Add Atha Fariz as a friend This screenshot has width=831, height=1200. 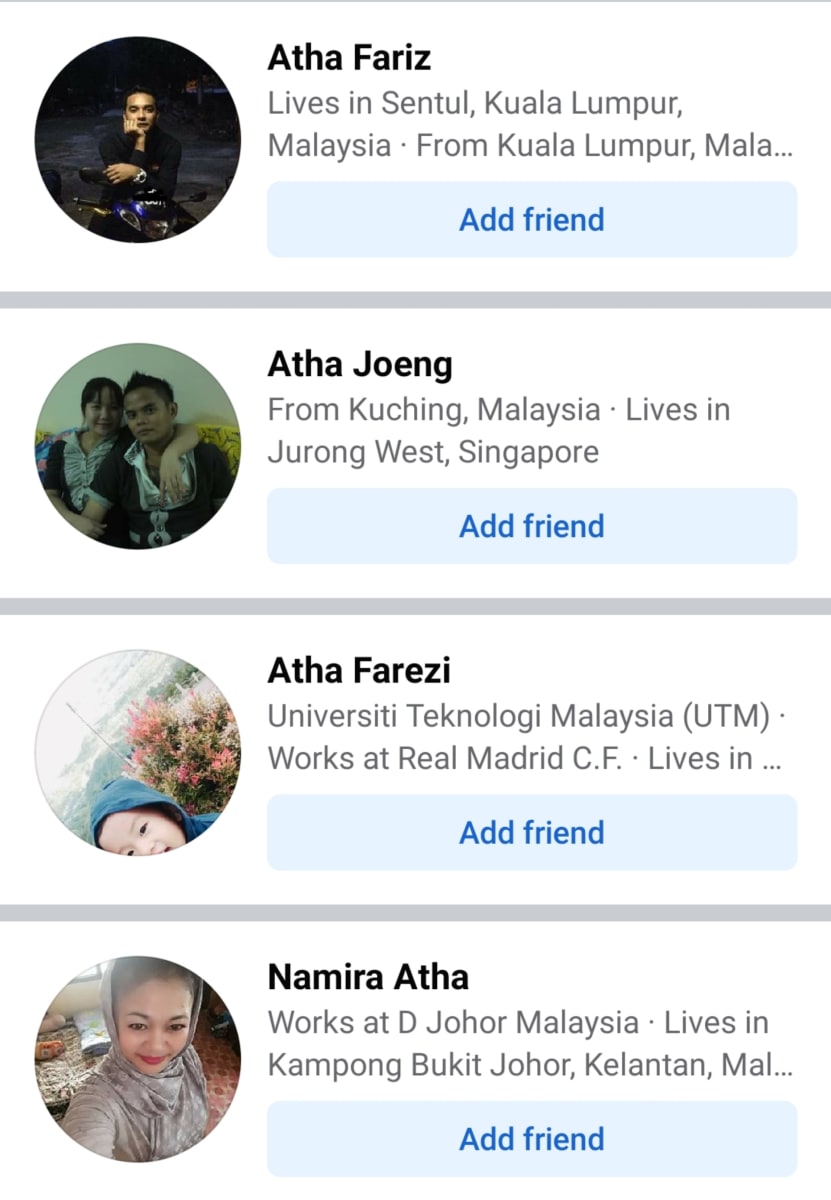(x=532, y=219)
